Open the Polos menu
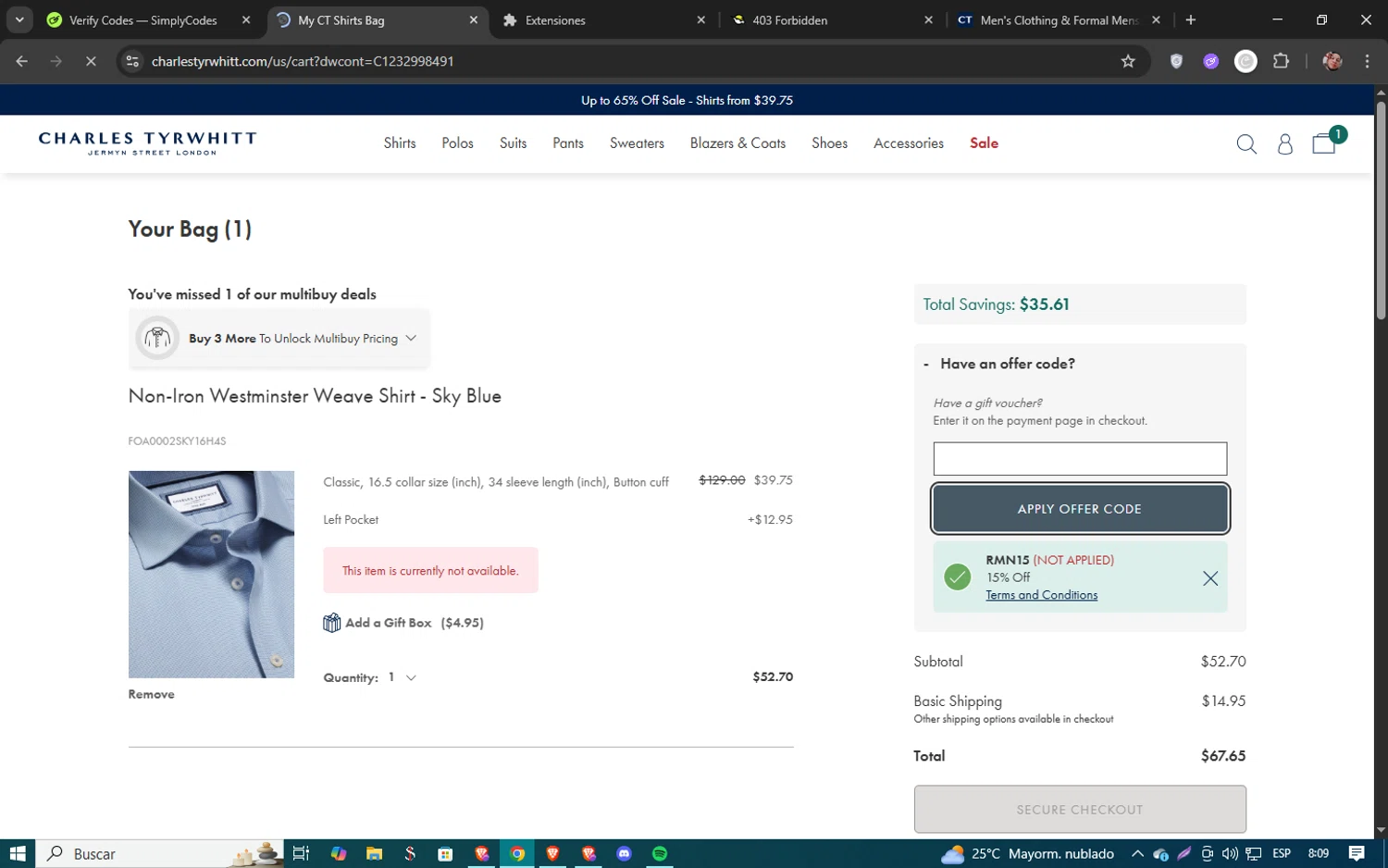The width and height of the screenshot is (1388, 868). tap(457, 143)
